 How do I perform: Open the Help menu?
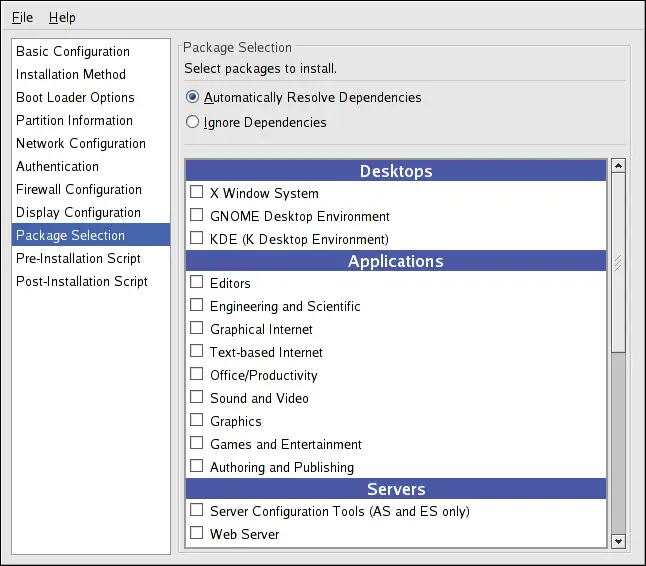coord(62,17)
